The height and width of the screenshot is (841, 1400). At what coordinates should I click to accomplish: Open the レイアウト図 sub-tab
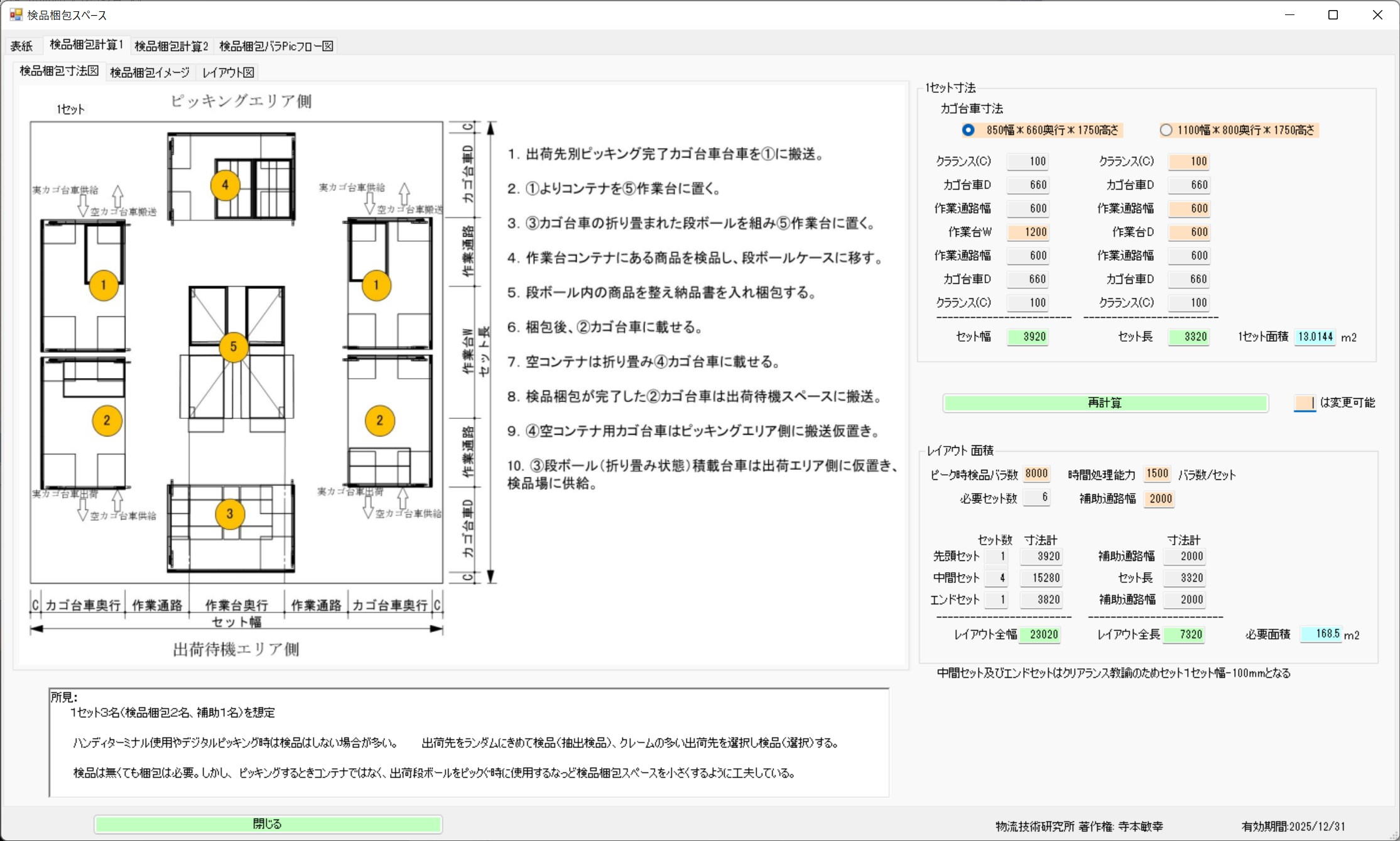pos(228,72)
